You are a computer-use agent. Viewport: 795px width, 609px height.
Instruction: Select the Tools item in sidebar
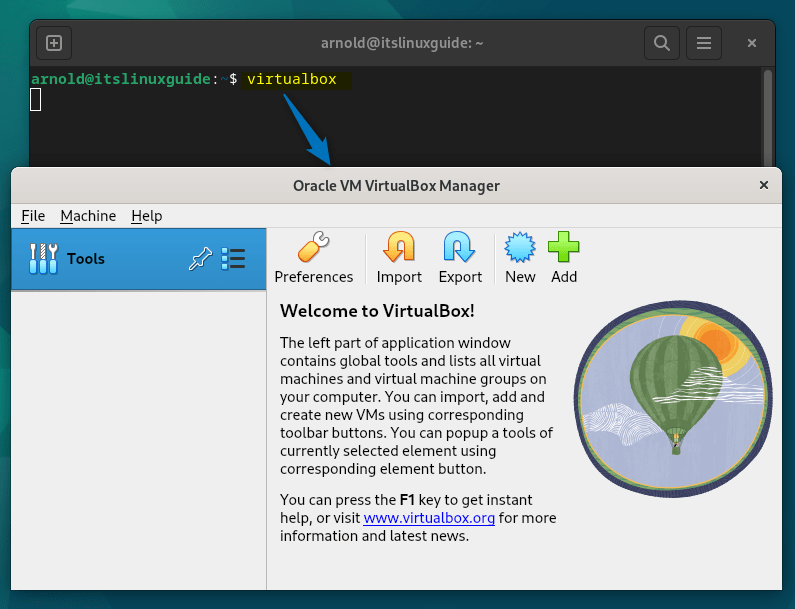pos(138,259)
